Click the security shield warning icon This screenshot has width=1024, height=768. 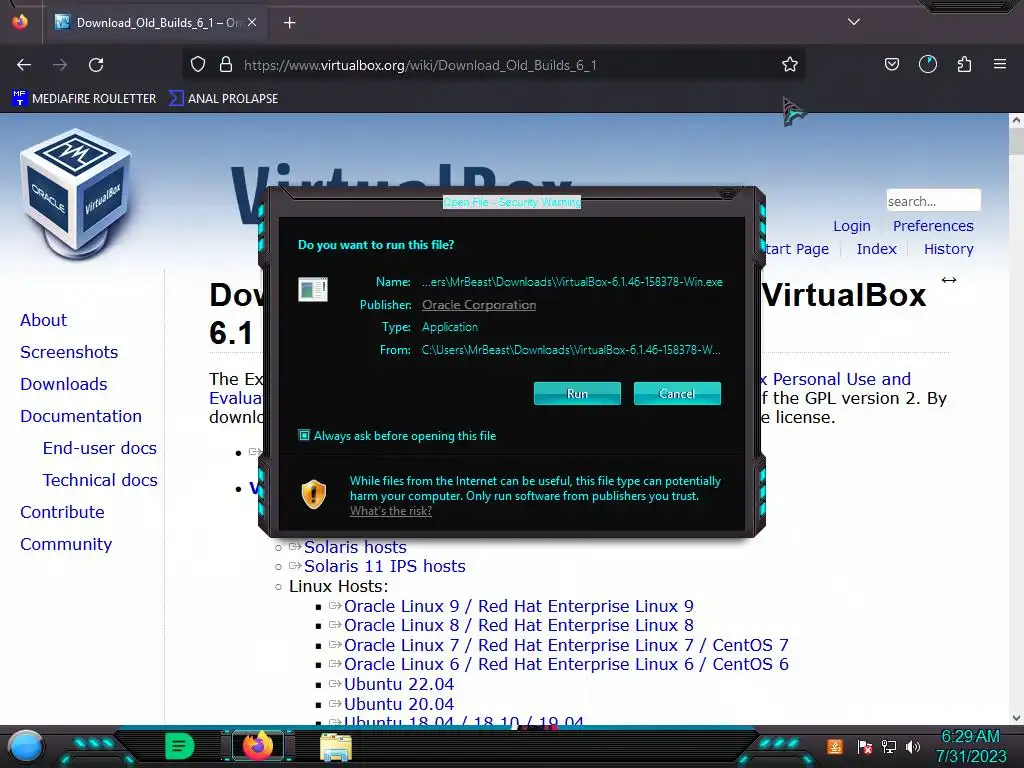click(x=313, y=494)
